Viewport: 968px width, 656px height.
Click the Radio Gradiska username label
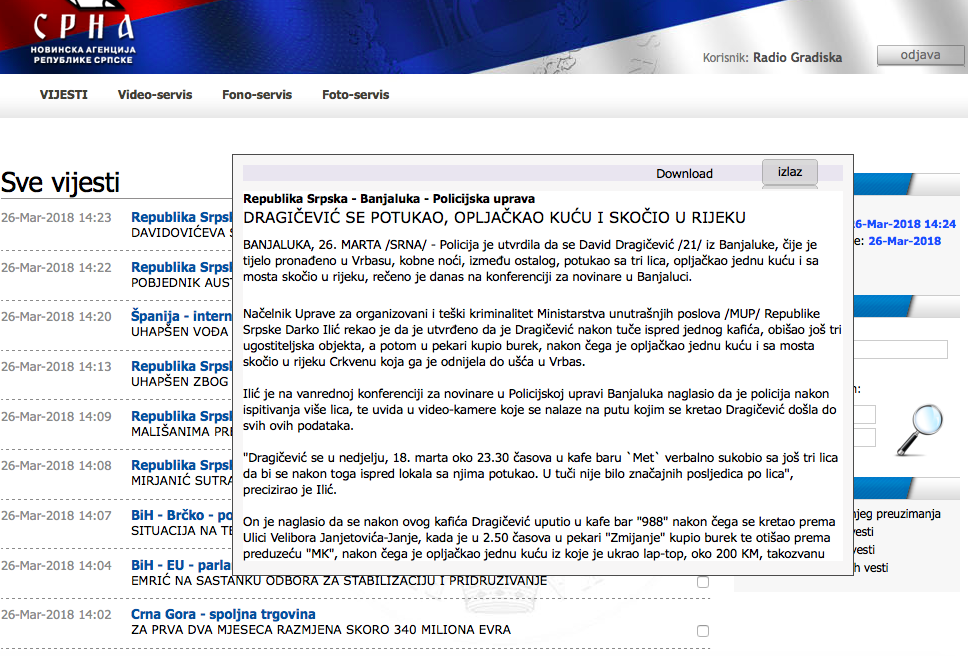797,57
